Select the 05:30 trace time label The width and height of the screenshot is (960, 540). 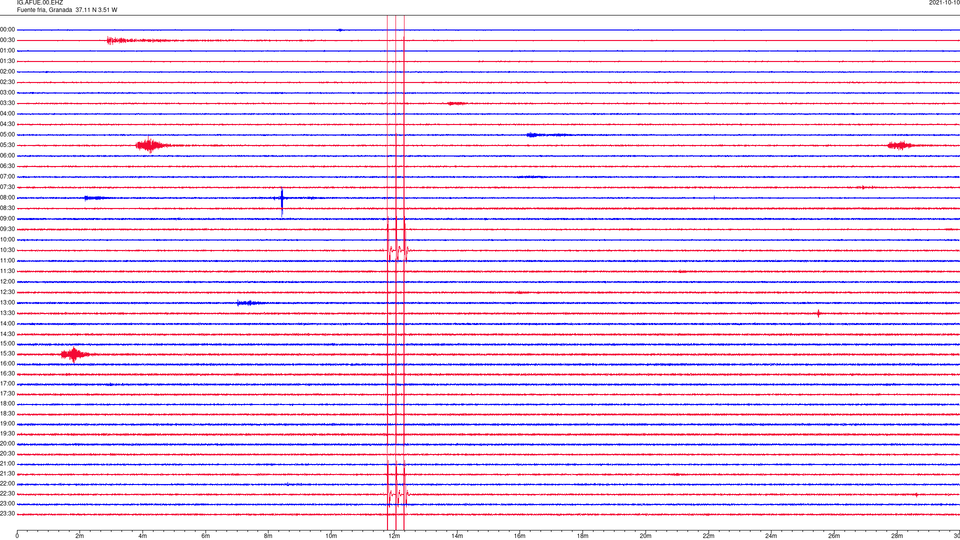coord(8,145)
